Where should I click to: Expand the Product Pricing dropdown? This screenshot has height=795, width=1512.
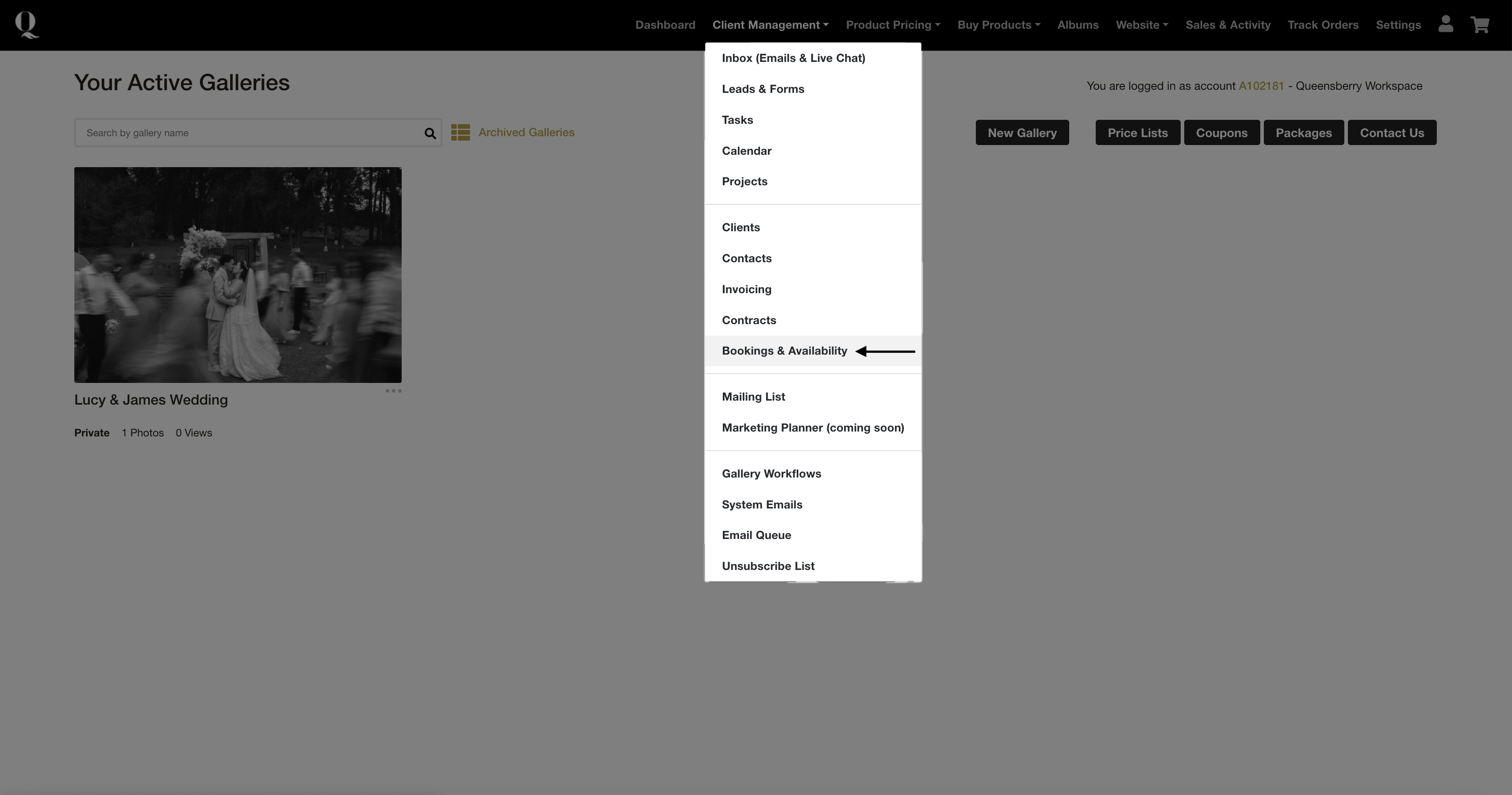[x=892, y=25]
